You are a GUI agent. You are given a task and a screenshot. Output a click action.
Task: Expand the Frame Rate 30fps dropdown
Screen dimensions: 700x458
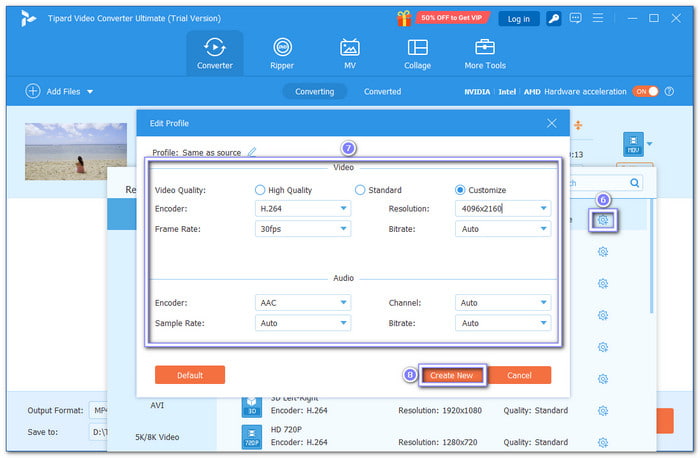pyautogui.click(x=302, y=229)
